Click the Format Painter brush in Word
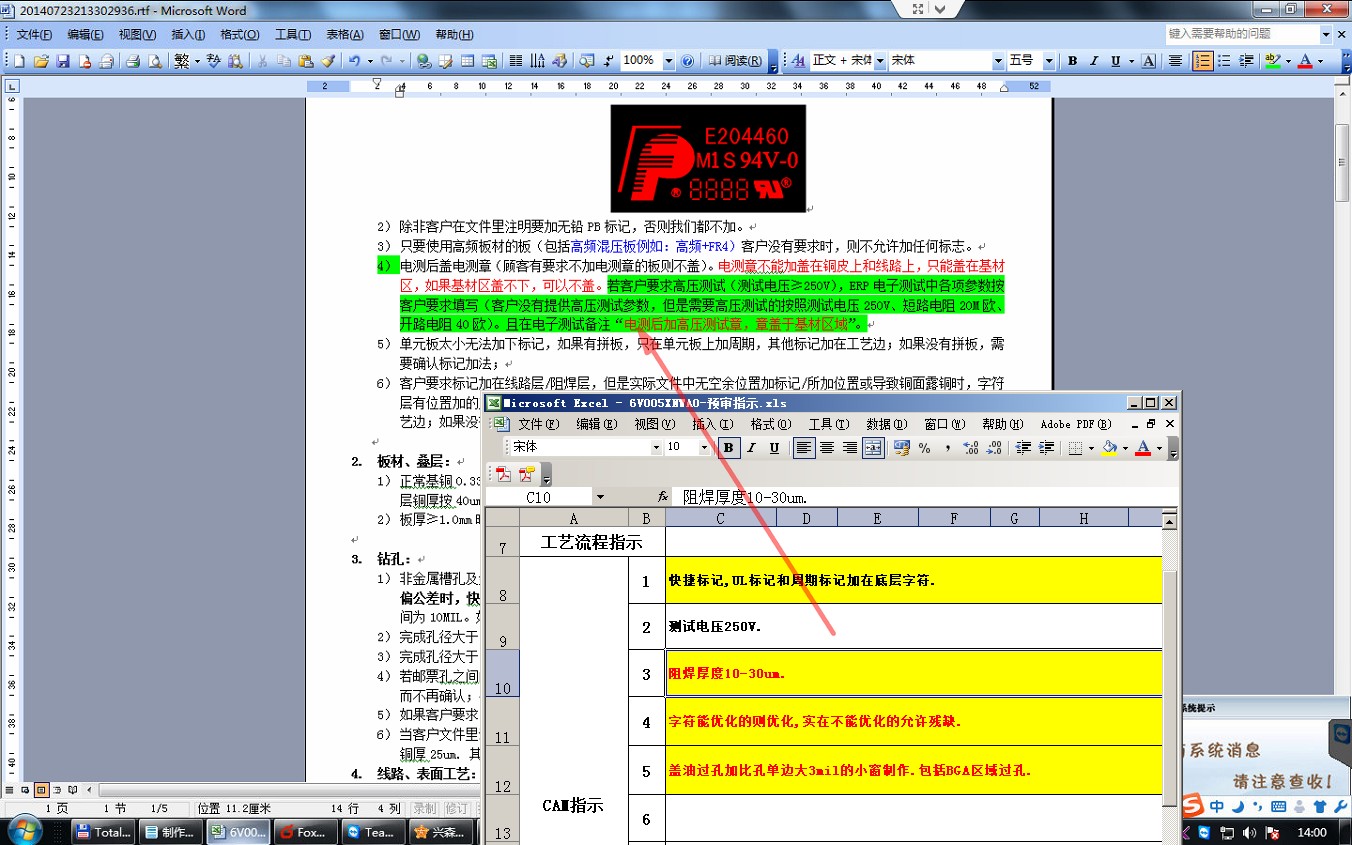1352x845 pixels. [x=328, y=61]
